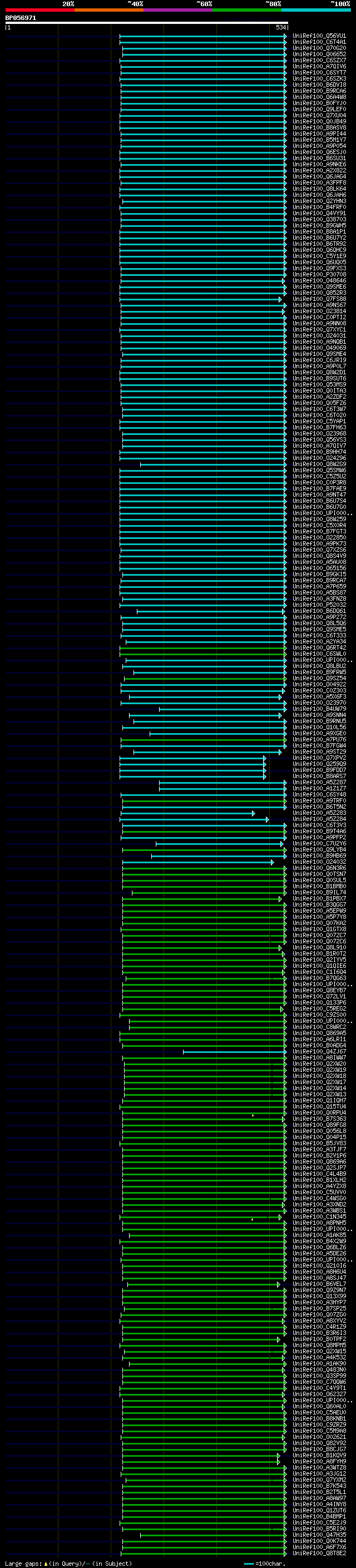Click the orange ~40% identity legend segment
Viewport: 356px width, 1568px height.
click(110, 10)
